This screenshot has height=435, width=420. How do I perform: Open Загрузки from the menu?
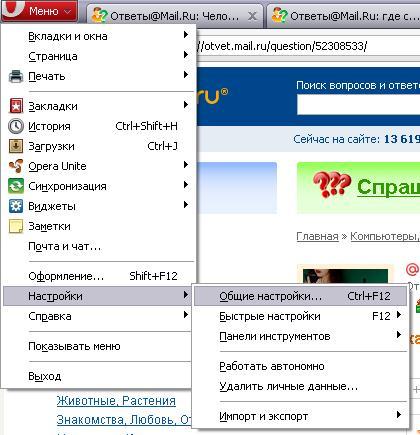[99, 146]
